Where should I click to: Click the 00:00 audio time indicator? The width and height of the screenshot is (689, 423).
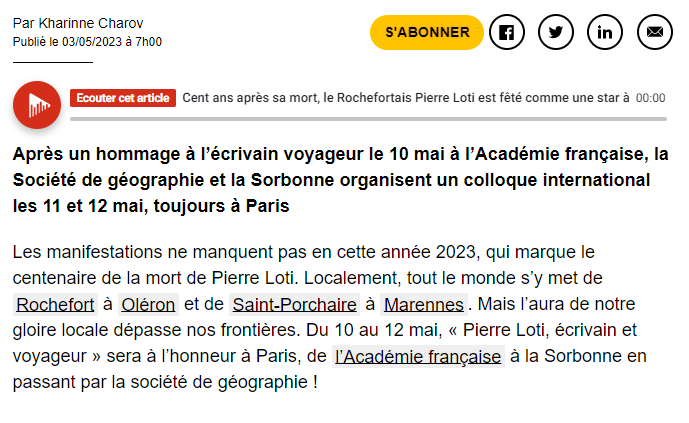(650, 98)
